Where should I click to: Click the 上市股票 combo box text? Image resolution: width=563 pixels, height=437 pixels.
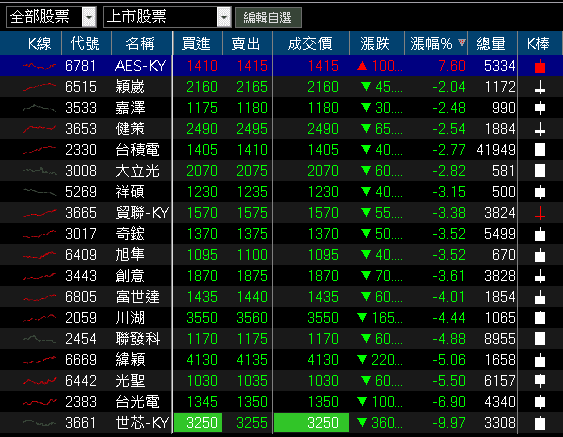[x=137, y=17]
